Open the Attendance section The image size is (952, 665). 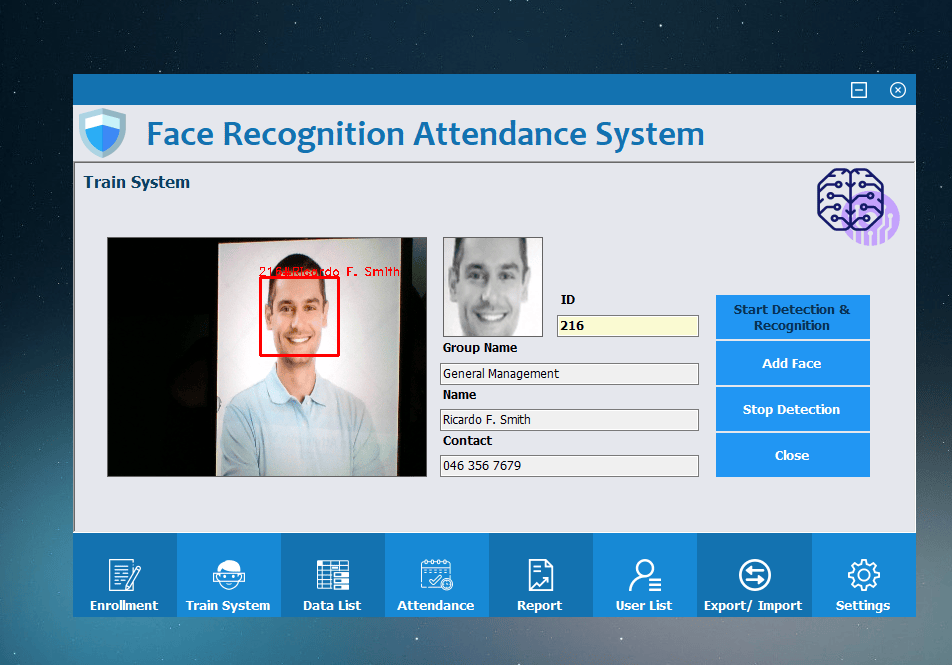click(436, 576)
